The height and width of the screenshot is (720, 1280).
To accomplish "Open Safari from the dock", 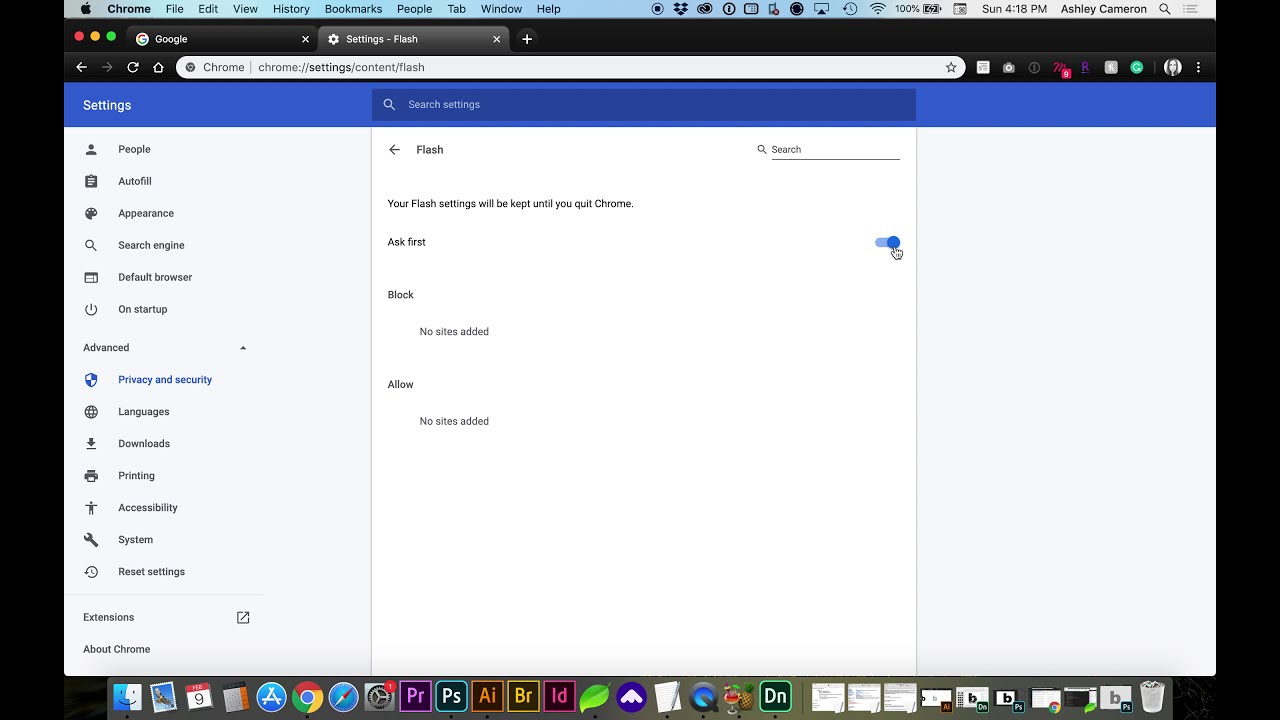I will [x=343, y=696].
